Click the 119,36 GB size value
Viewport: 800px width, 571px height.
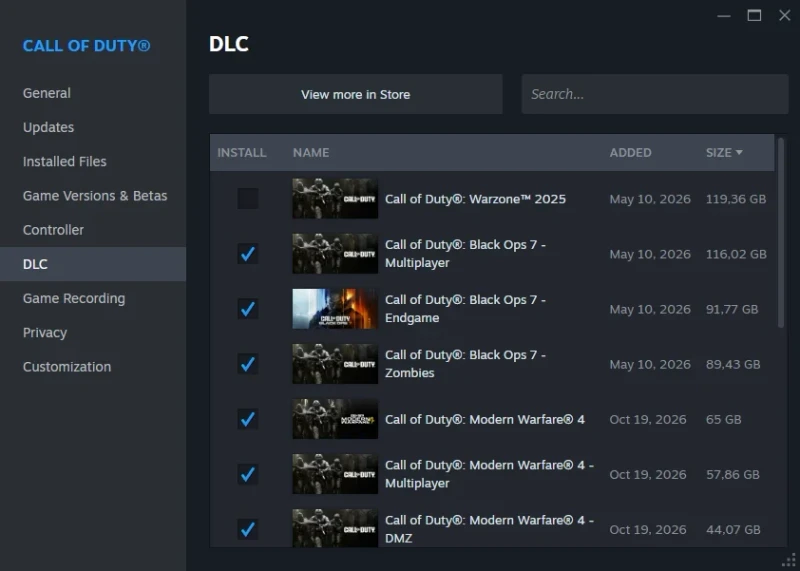(736, 199)
